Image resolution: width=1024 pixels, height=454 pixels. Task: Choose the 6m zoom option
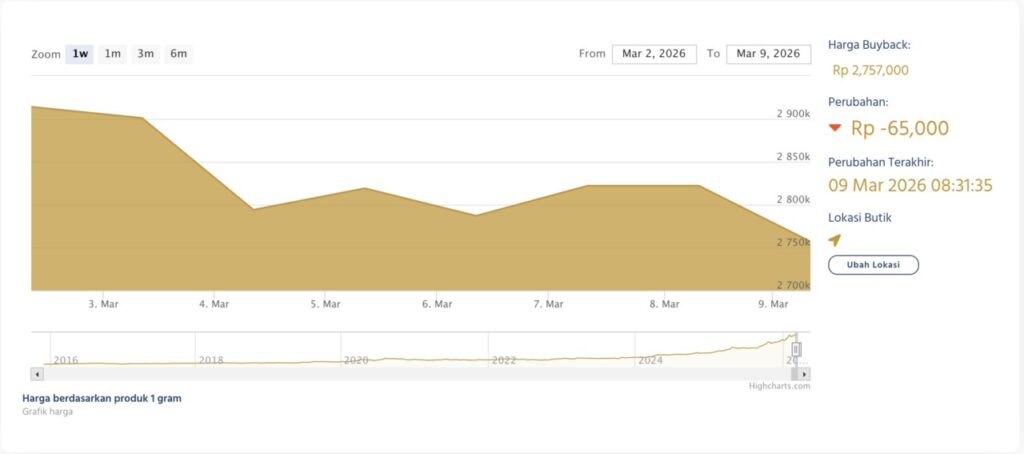pyautogui.click(x=179, y=54)
